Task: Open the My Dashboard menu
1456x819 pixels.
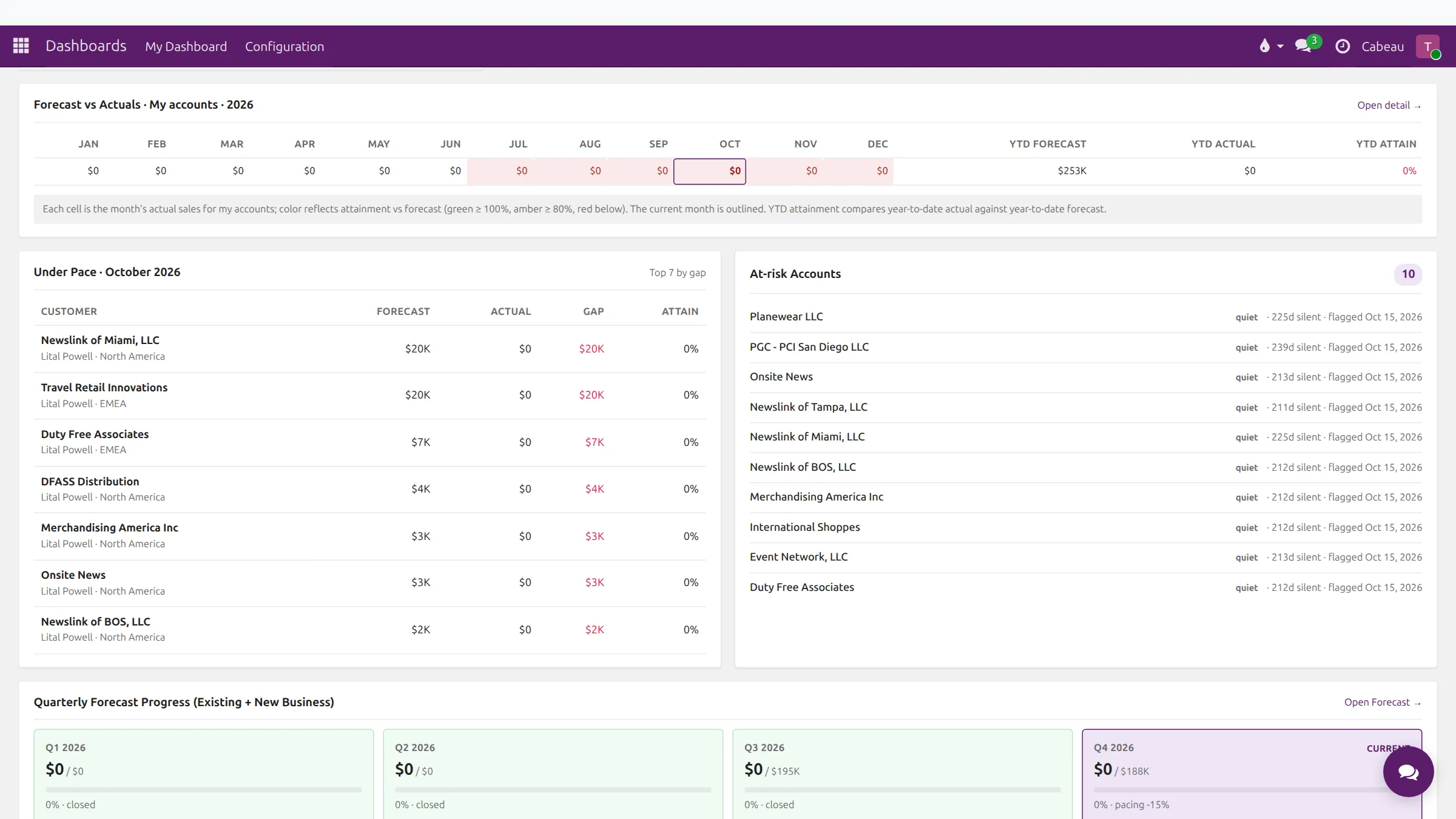Action: (186, 46)
